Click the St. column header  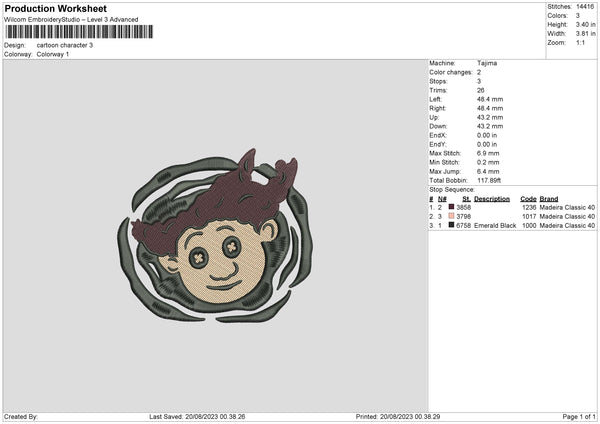point(466,199)
